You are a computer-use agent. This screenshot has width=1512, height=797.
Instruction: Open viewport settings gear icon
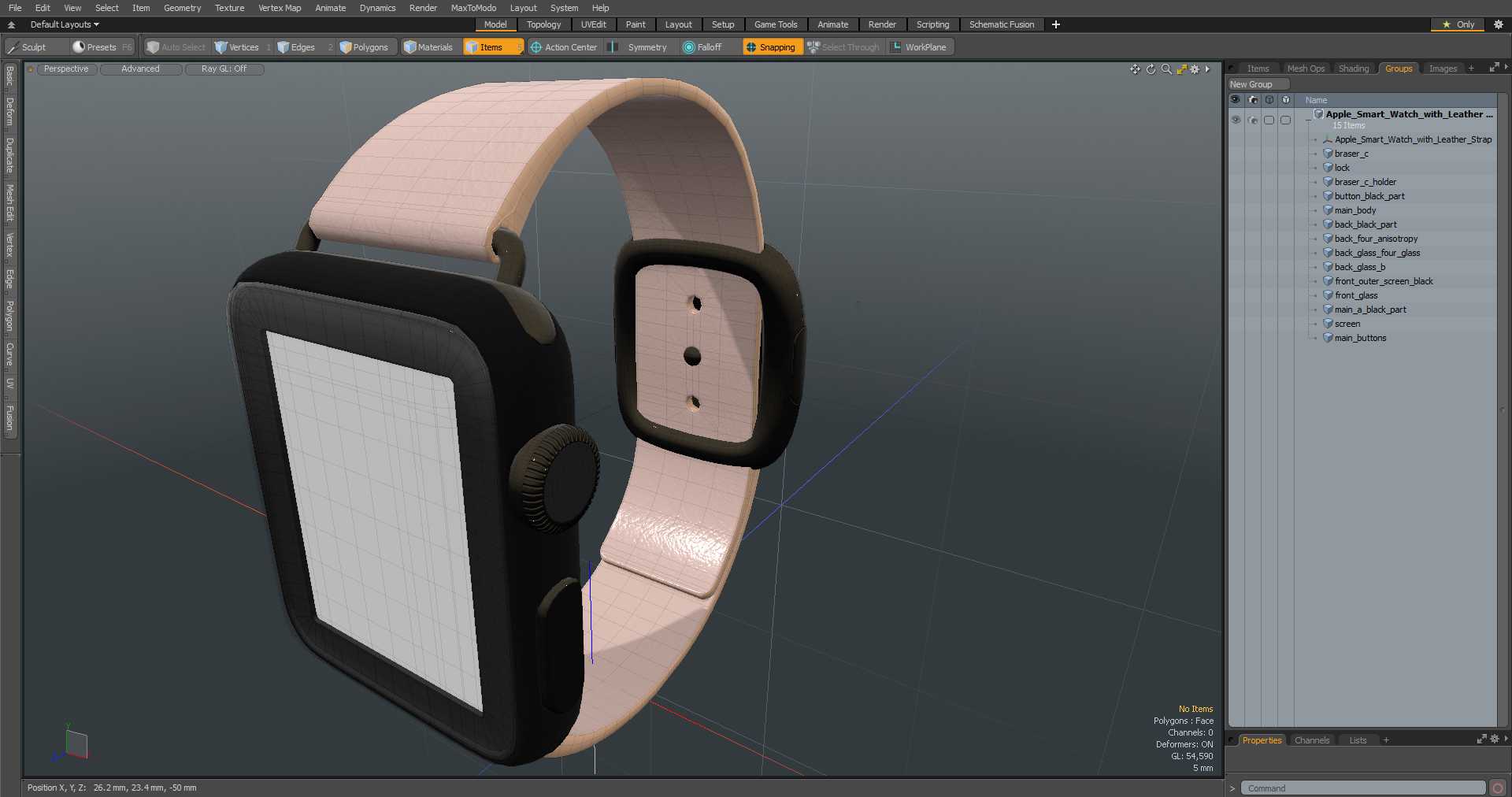(1195, 69)
